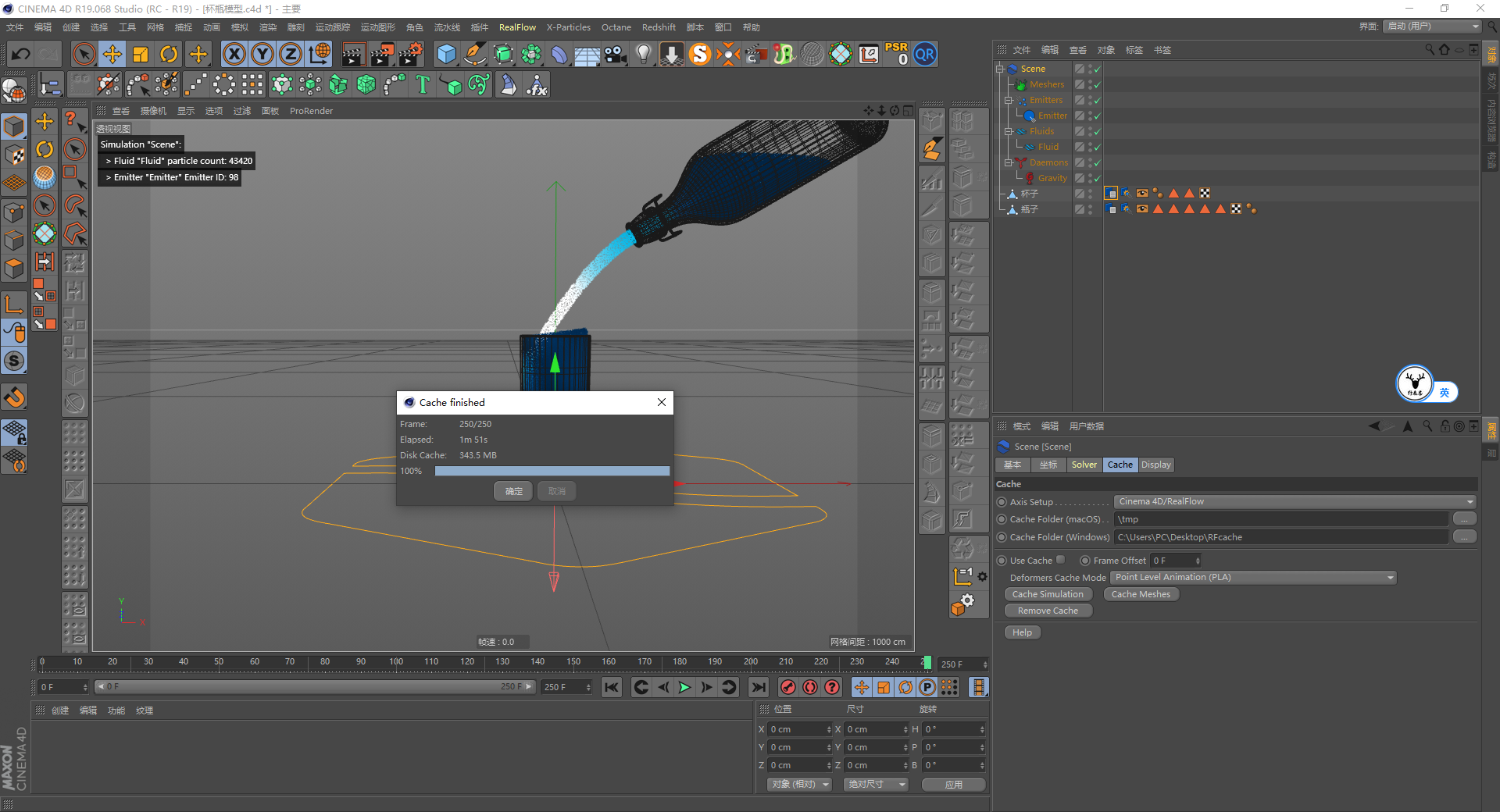
Task: Confirm the Cache finished dialog with 确定
Action: [x=513, y=491]
